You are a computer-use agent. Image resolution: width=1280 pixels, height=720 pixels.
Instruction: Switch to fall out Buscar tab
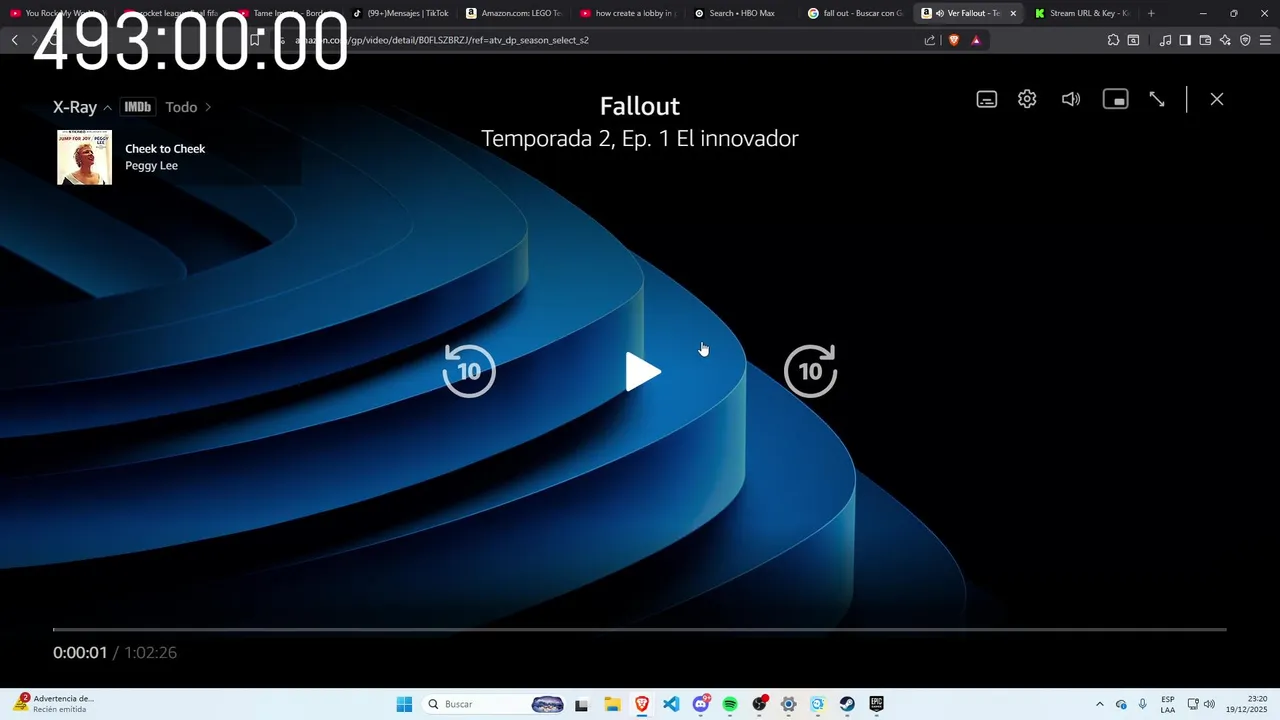click(856, 13)
